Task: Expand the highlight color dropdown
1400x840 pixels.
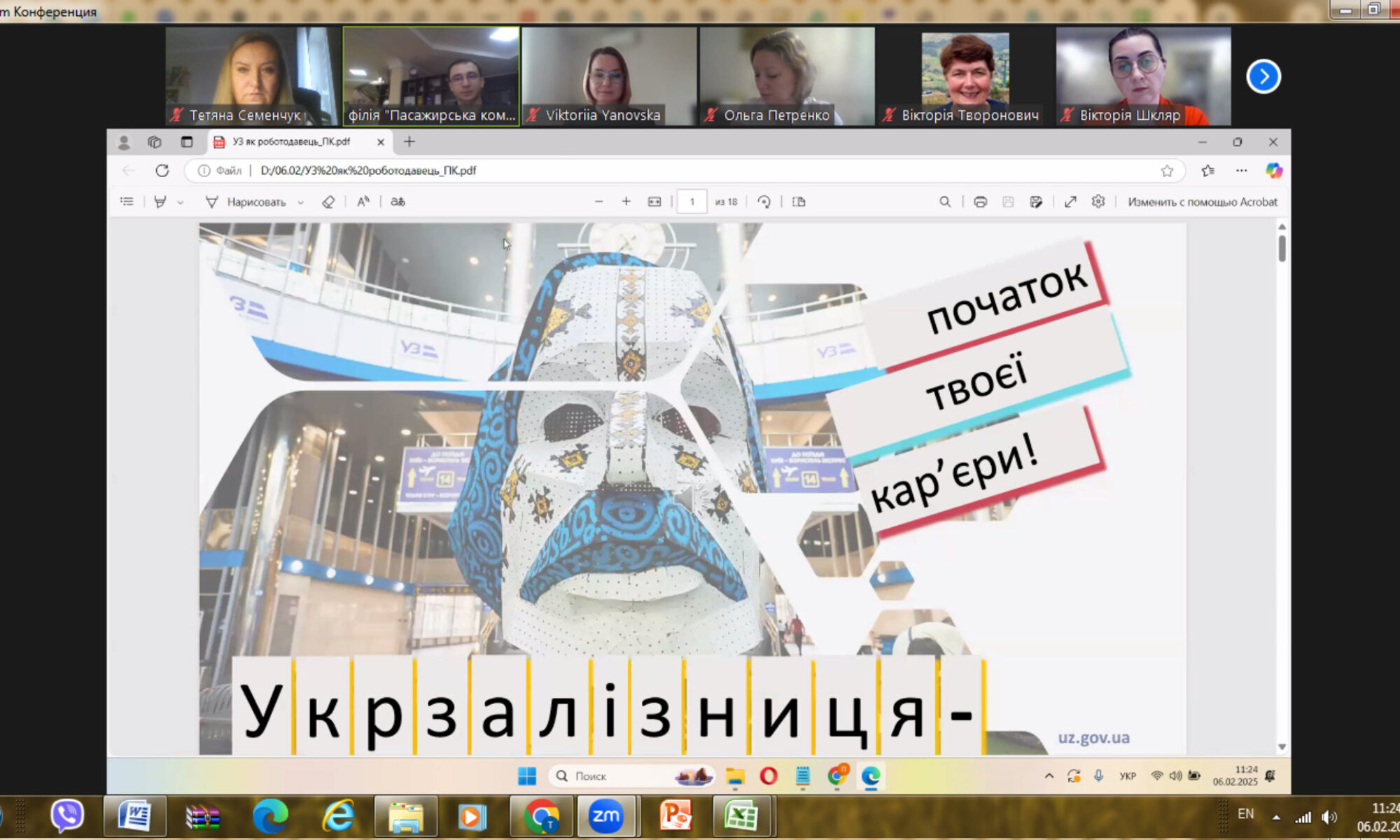Action: click(x=181, y=202)
